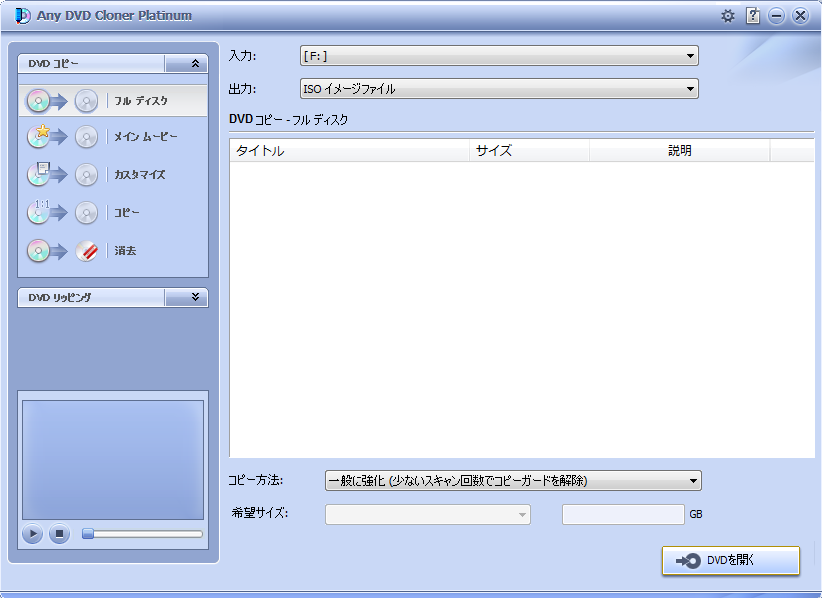The height and width of the screenshot is (599, 824).
Task: Click the video preview area
Action: pos(113,460)
